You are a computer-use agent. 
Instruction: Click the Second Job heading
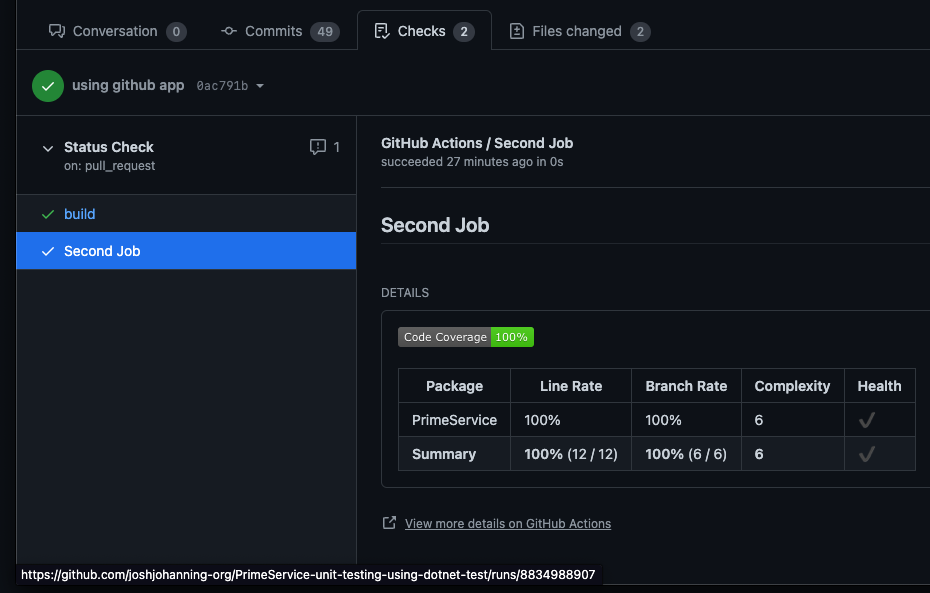pos(435,225)
